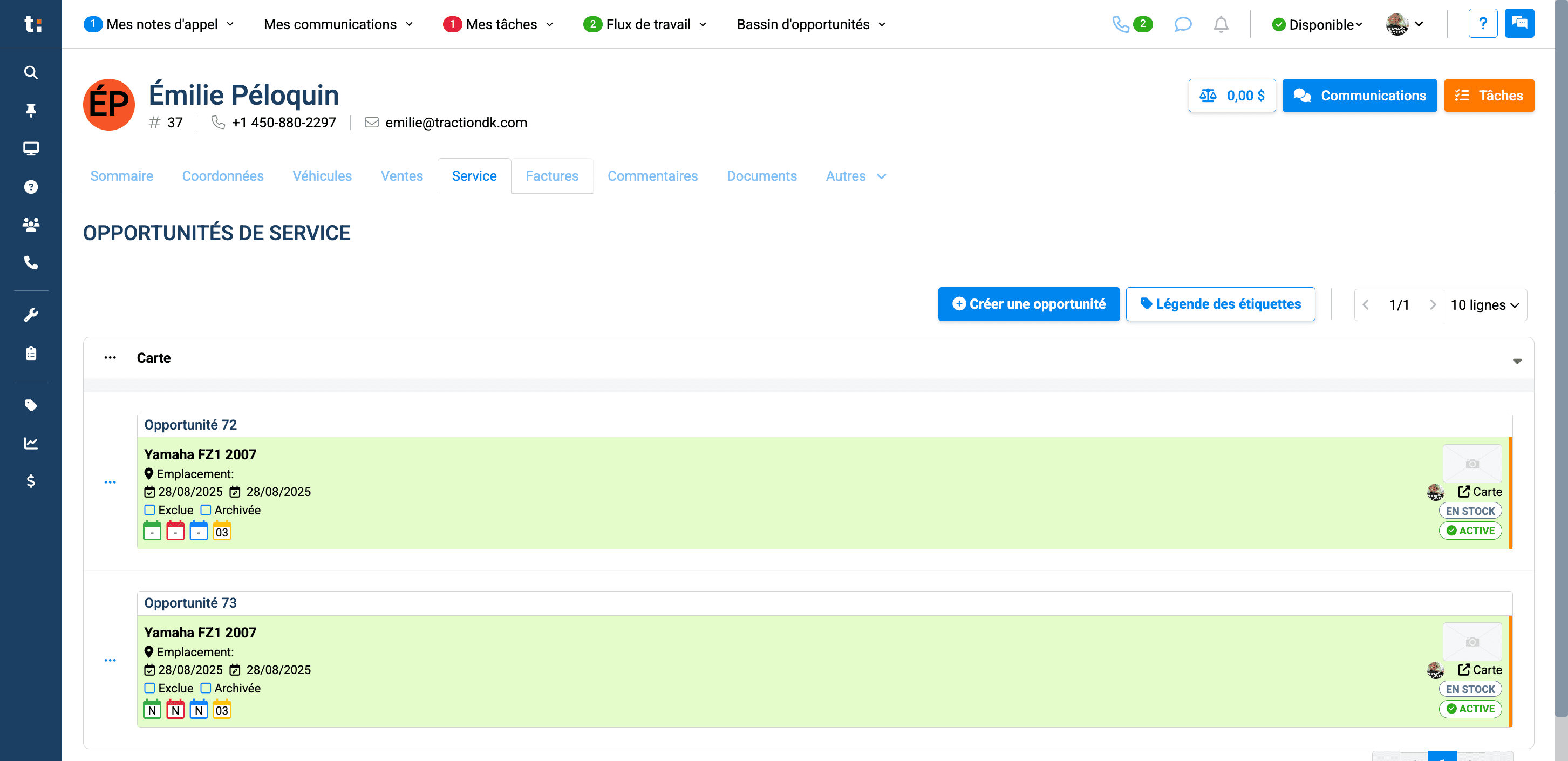Switch to the Véhicules tab
Image resolution: width=1568 pixels, height=761 pixels.
tap(322, 176)
